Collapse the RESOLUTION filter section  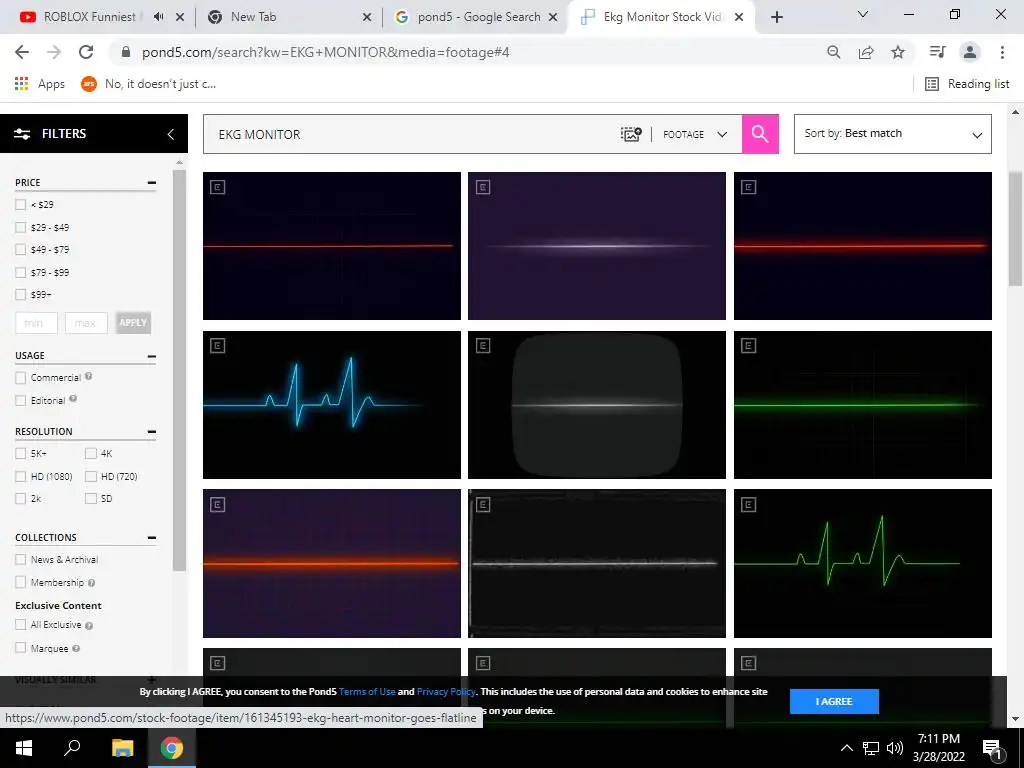[152, 432]
